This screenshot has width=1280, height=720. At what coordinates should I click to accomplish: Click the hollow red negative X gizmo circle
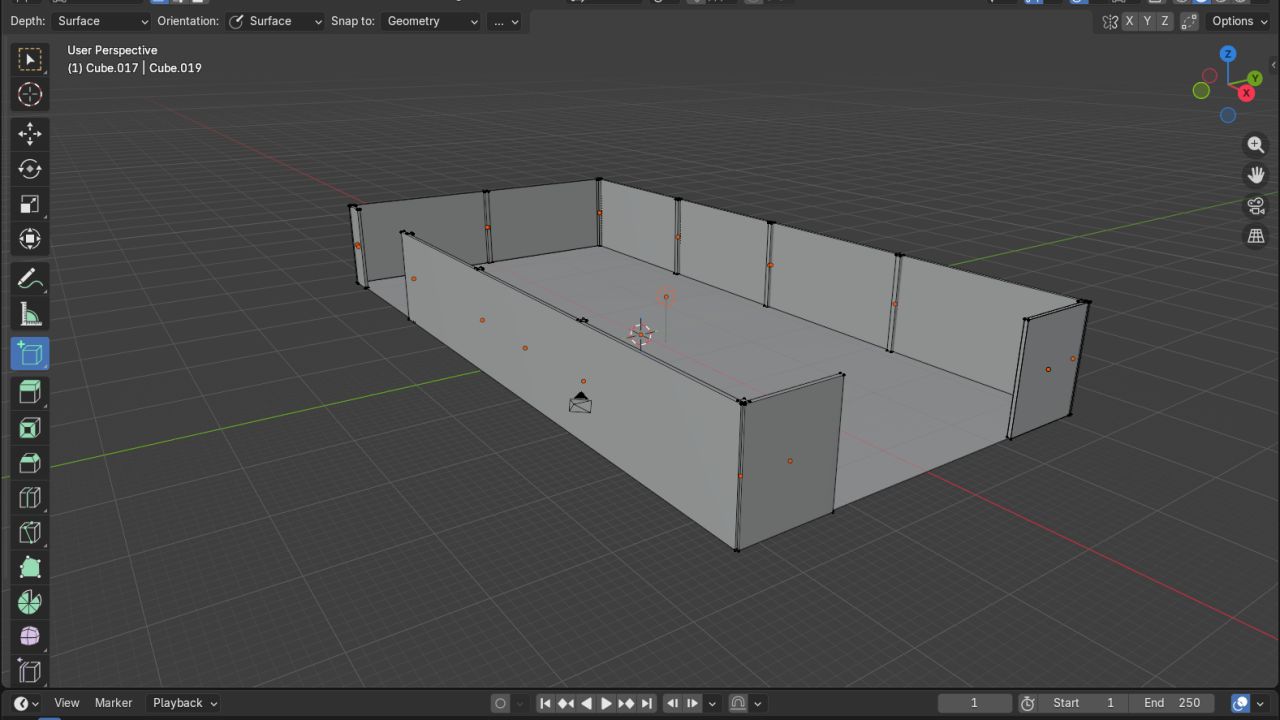(1210, 76)
